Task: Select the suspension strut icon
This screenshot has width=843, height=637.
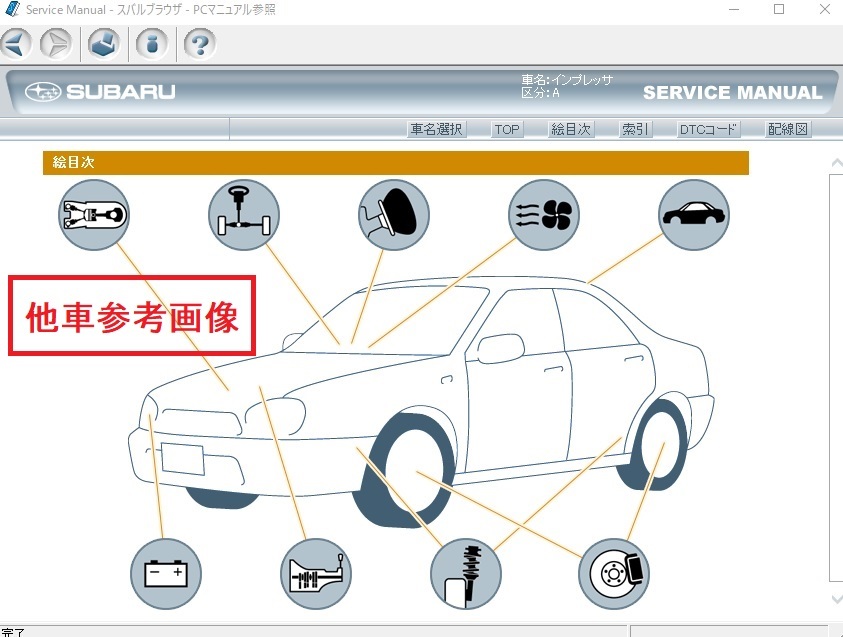Action: (x=466, y=574)
